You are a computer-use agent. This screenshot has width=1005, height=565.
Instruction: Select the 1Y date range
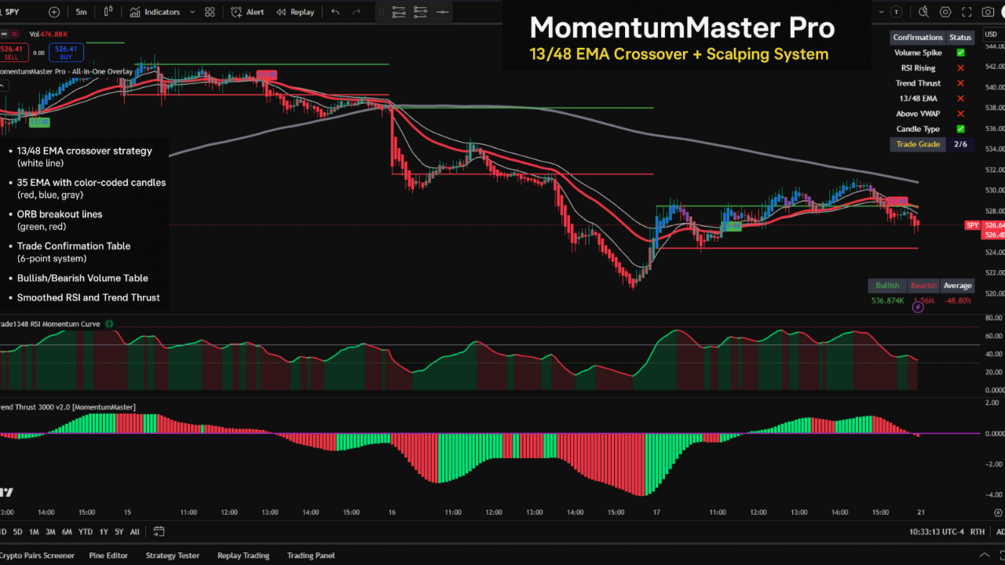pos(103,532)
